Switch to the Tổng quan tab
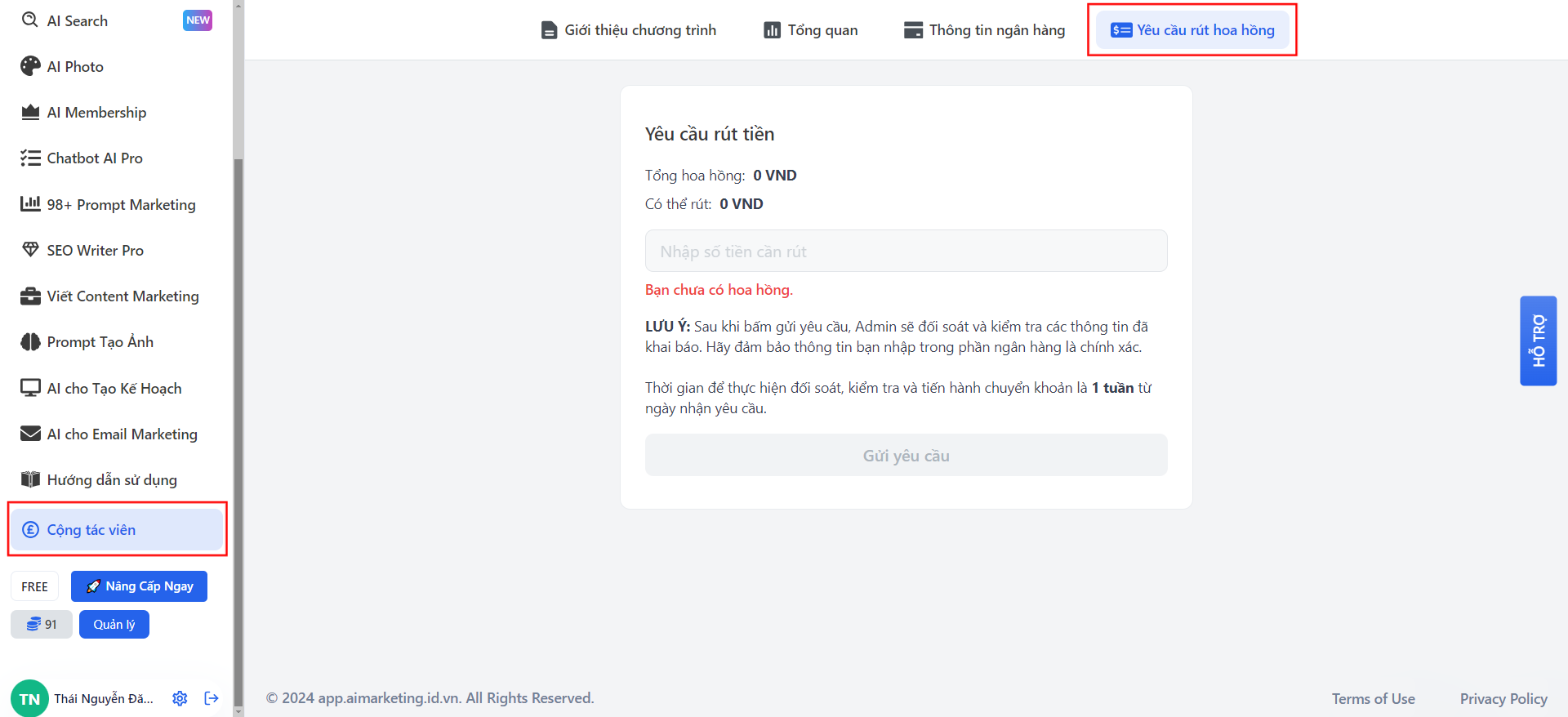This screenshot has width=1568, height=717. pyautogui.click(x=811, y=30)
